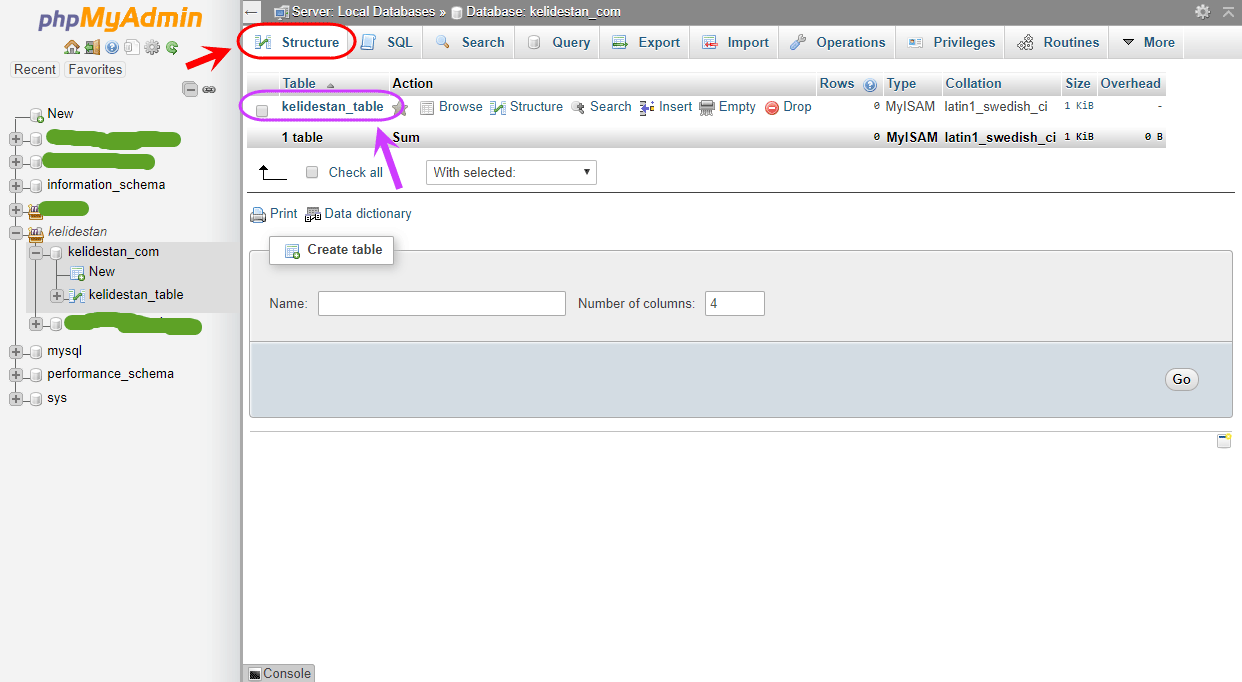Select sys database in navigation tree
1242x682 pixels.
coord(57,398)
